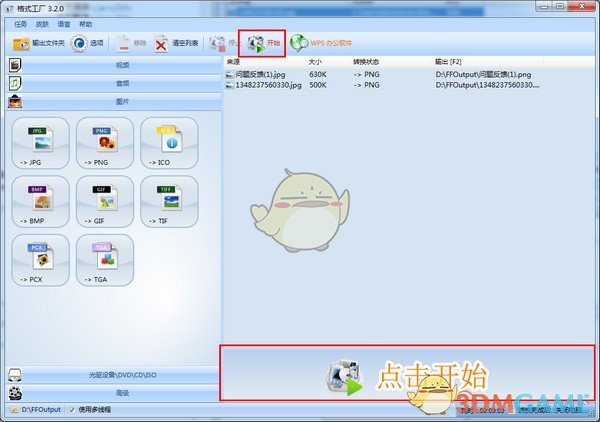Click 清空列表 clear list button
The height and width of the screenshot is (422, 600).
coord(176,44)
